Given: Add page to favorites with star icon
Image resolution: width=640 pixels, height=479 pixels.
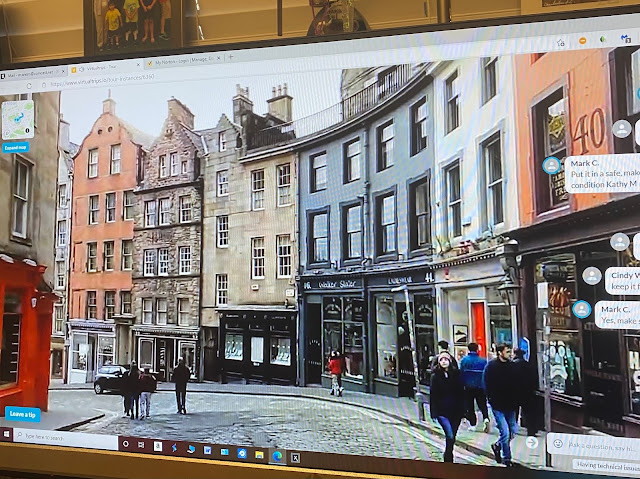Looking at the screenshot, I should pyautogui.click(x=561, y=43).
